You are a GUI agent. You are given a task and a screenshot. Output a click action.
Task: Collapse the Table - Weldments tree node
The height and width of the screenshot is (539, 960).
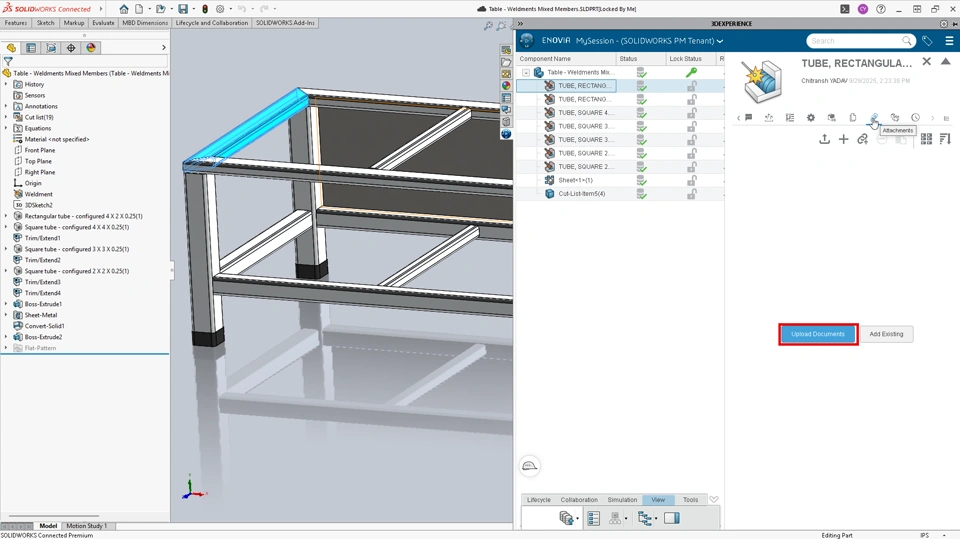526,72
